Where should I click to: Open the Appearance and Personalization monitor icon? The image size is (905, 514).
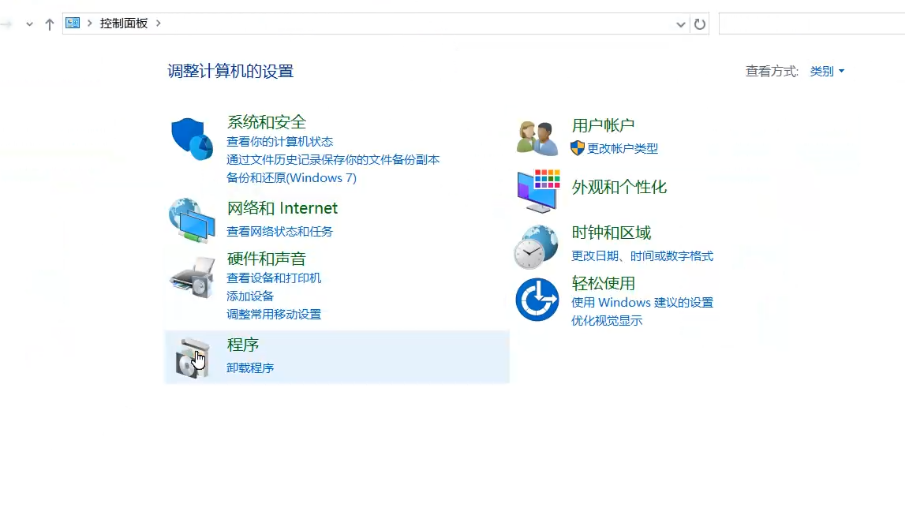click(x=537, y=190)
